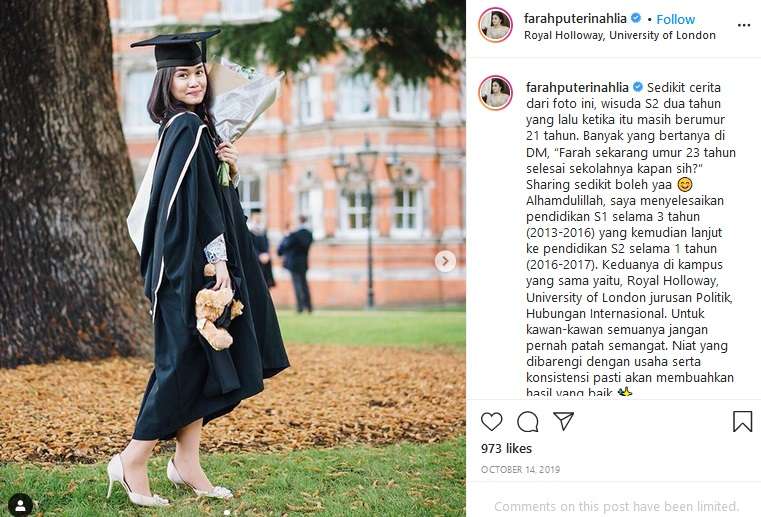Click the graduation photo

pyautogui.click(x=232, y=258)
